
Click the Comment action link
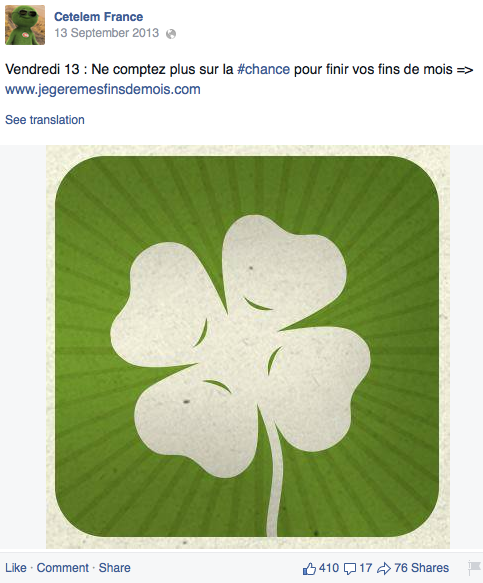point(62,568)
